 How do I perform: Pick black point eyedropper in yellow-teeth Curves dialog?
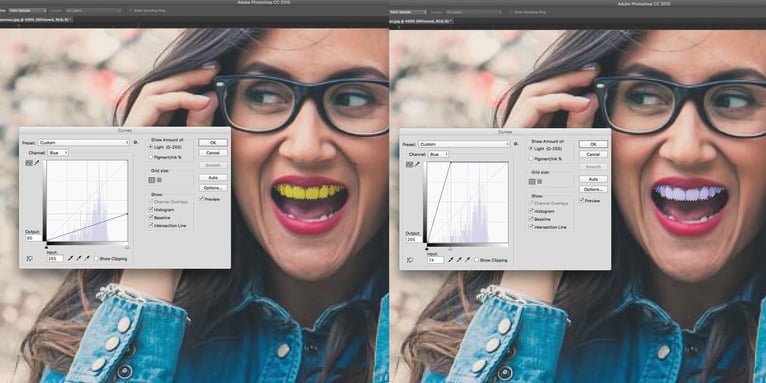point(71,258)
